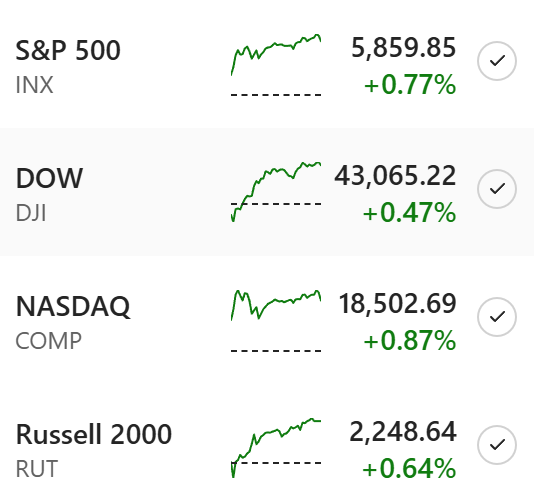Image resolution: width=534 pixels, height=499 pixels.
Task: Select the S&P 500 index name
Action: [x=68, y=50]
